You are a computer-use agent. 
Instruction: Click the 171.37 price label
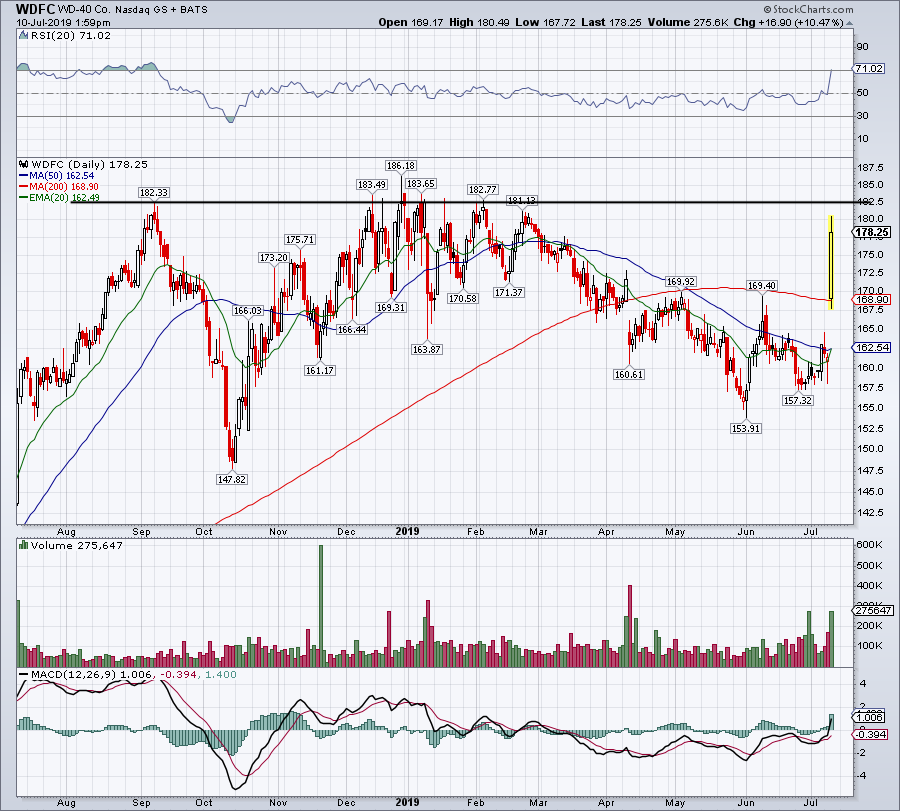[509, 293]
